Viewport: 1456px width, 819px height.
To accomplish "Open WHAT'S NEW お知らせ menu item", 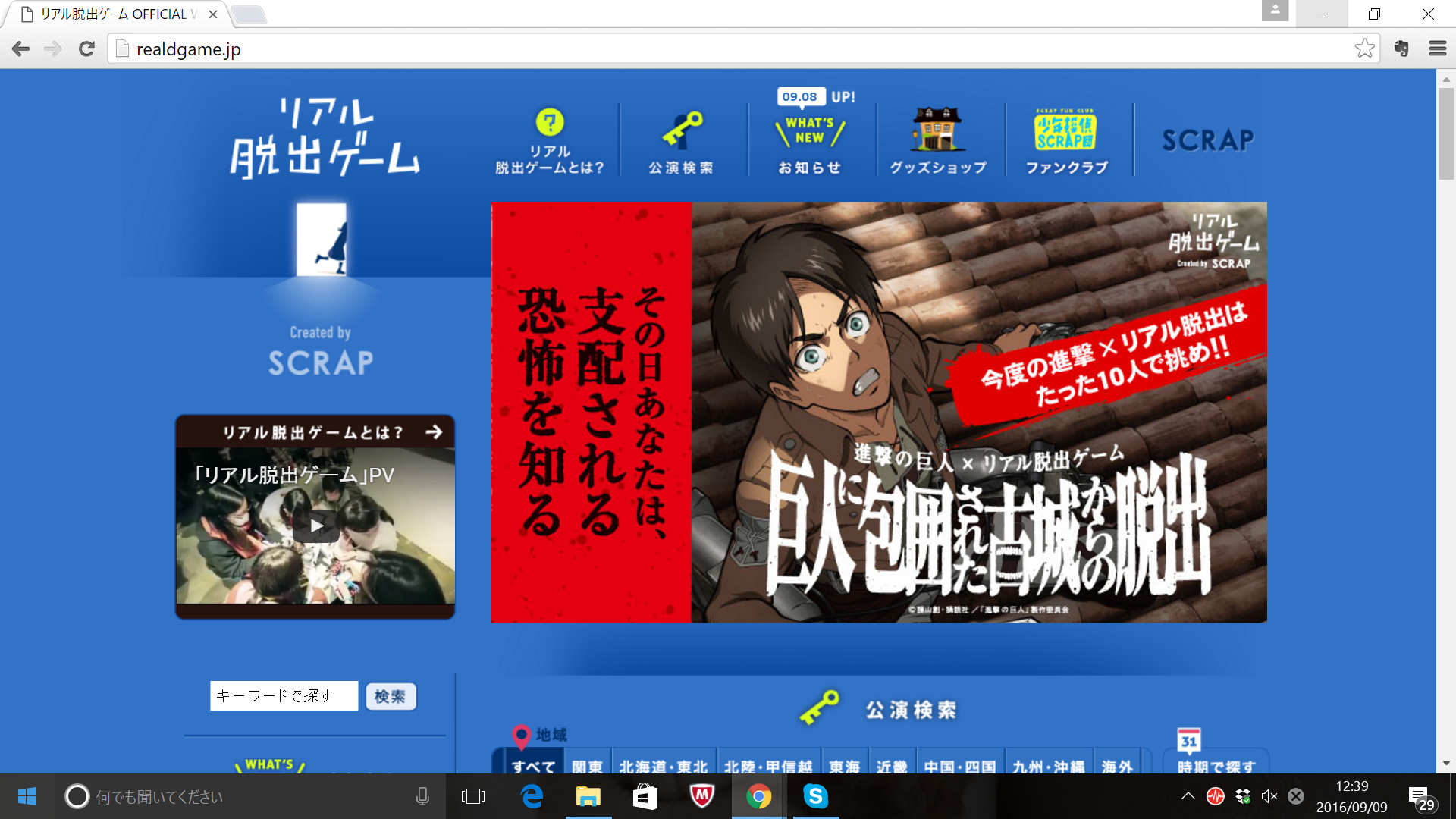I will point(810,143).
